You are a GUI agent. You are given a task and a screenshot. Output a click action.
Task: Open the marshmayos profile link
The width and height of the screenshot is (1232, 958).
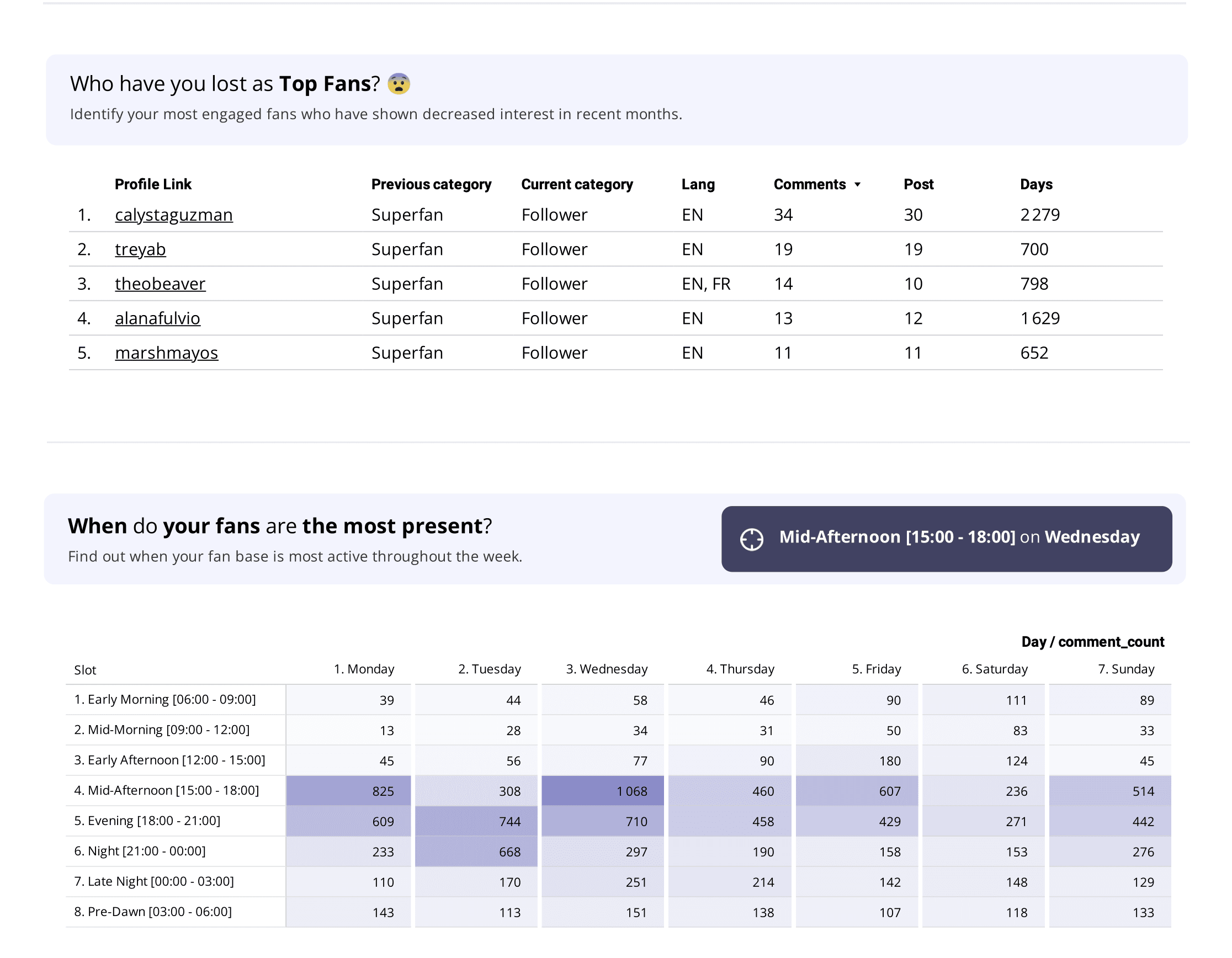(x=166, y=353)
